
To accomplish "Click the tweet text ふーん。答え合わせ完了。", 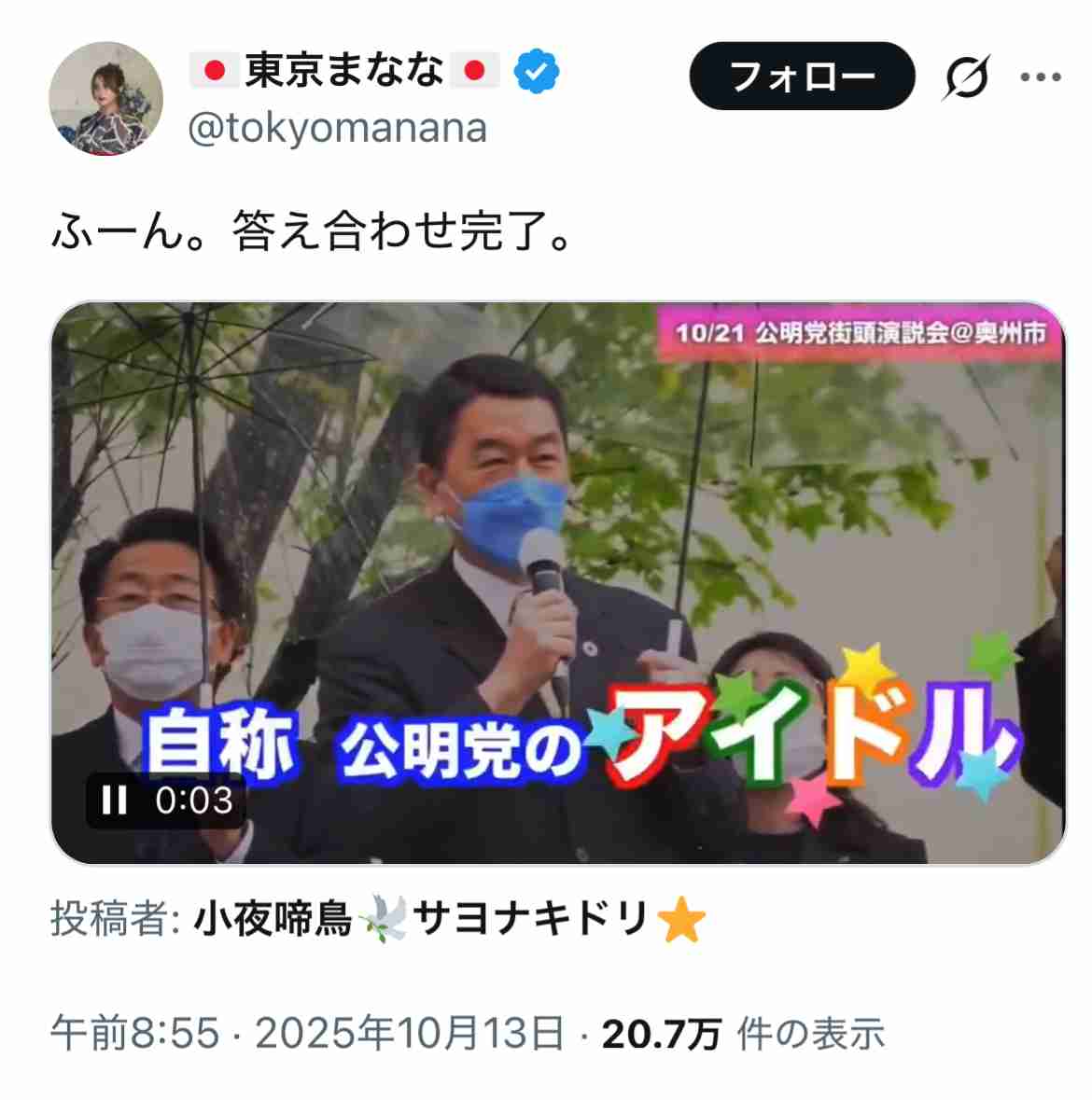I will tap(313, 230).
